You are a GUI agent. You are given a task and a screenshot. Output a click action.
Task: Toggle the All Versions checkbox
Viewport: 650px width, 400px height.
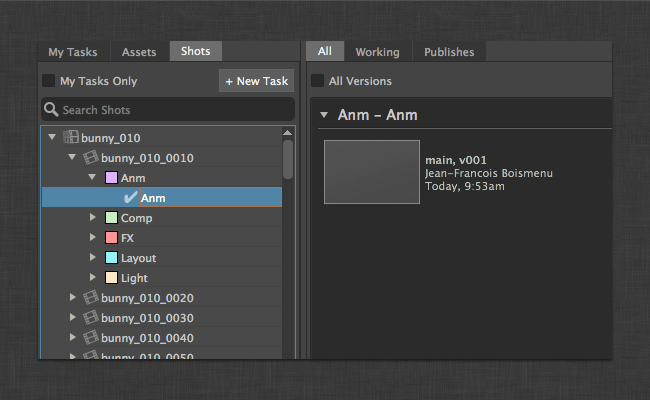click(317, 81)
